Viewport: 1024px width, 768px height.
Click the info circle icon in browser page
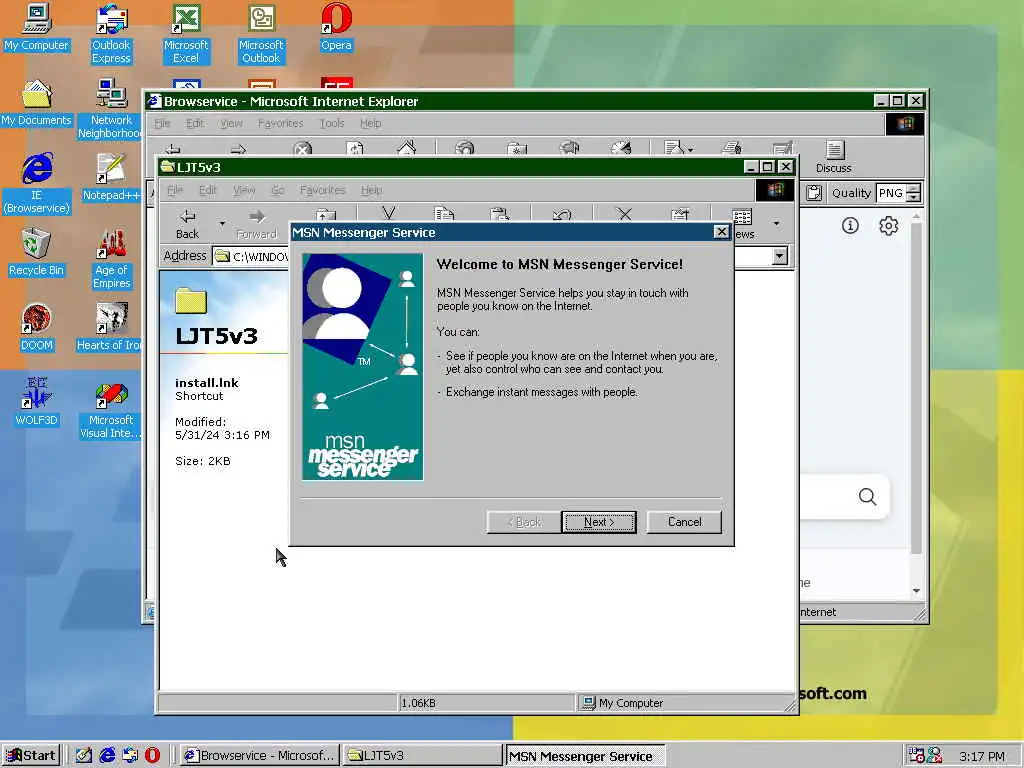(x=850, y=226)
